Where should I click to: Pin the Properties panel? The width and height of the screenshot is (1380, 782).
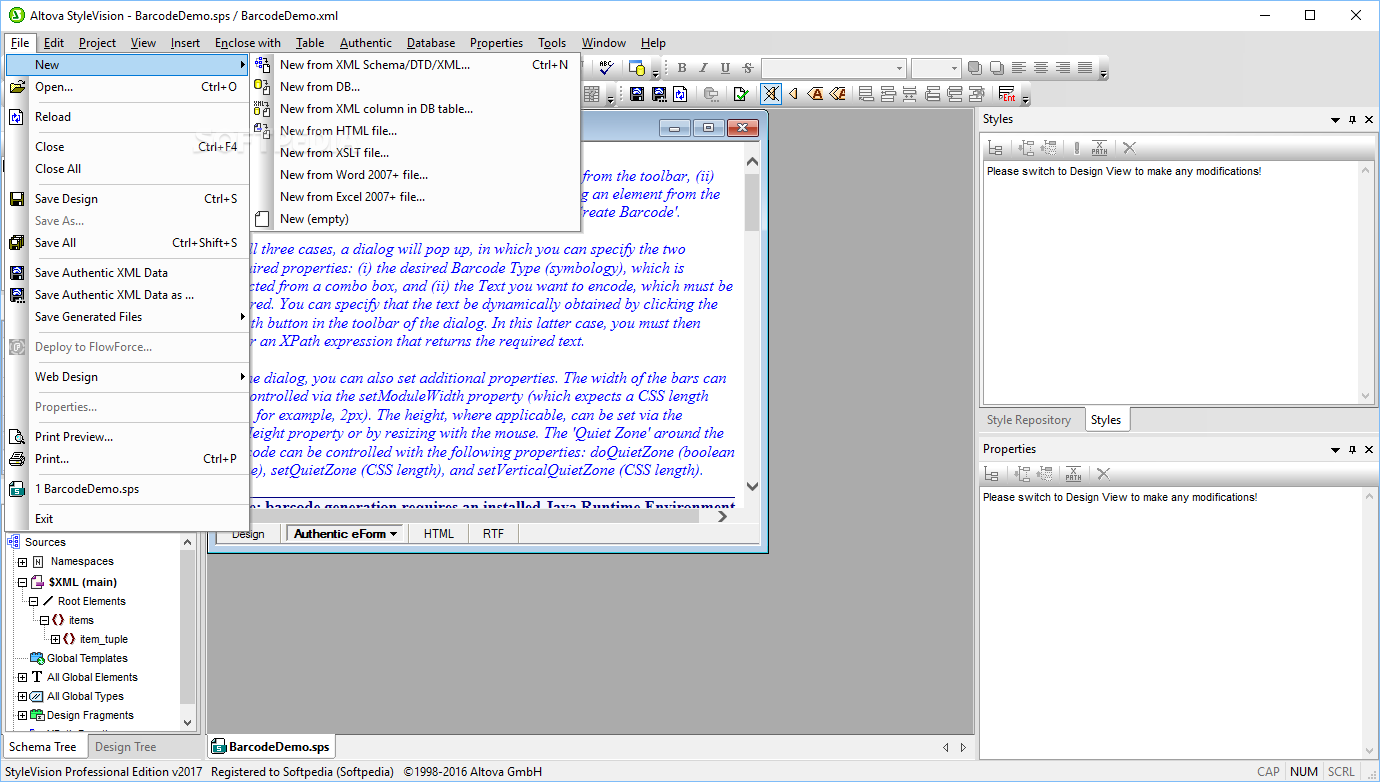(x=1352, y=449)
